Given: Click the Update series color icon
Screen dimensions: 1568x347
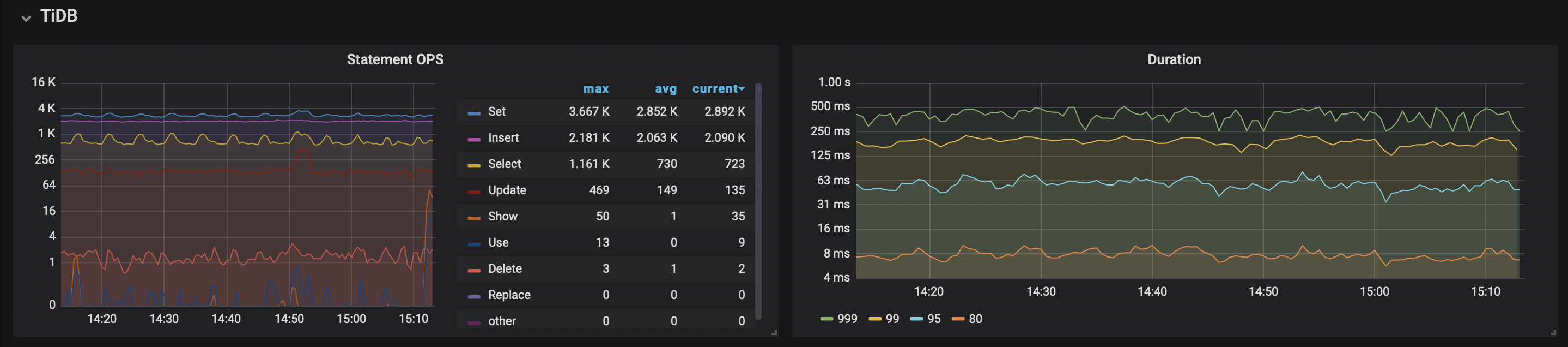Looking at the screenshot, I should pos(473,192).
